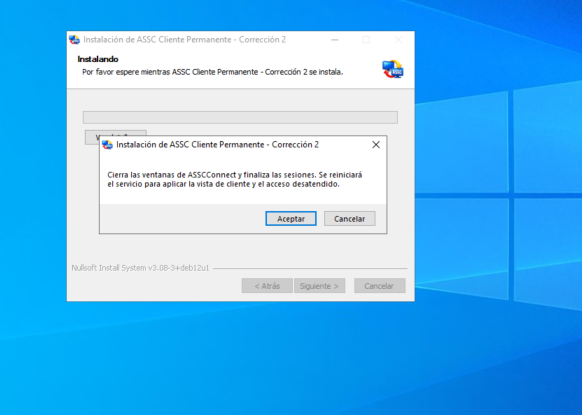Click the 'Por favor espere' subtitle text
This screenshot has width=582, height=415.
coord(213,72)
